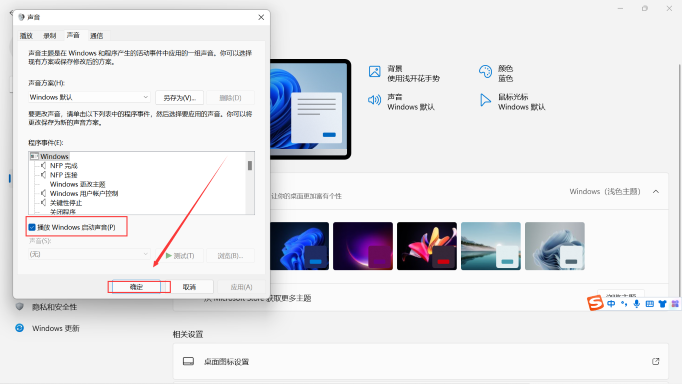The height and width of the screenshot is (384, 682).
Task: Collapse the Windows (浅色主题) chevron
Action: pyautogui.click(x=656, y=191)
